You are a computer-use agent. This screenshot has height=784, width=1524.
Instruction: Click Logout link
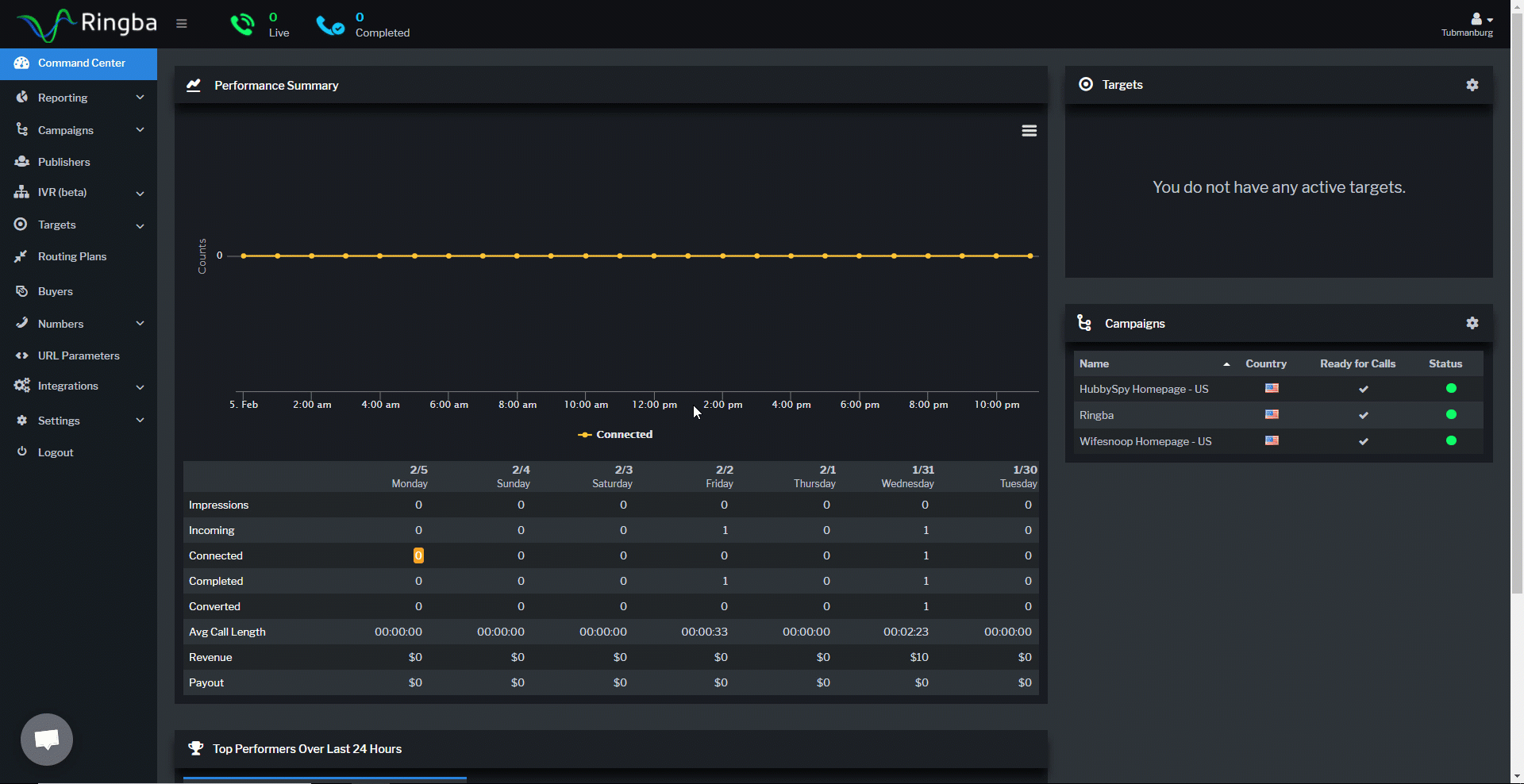point(56,452)
